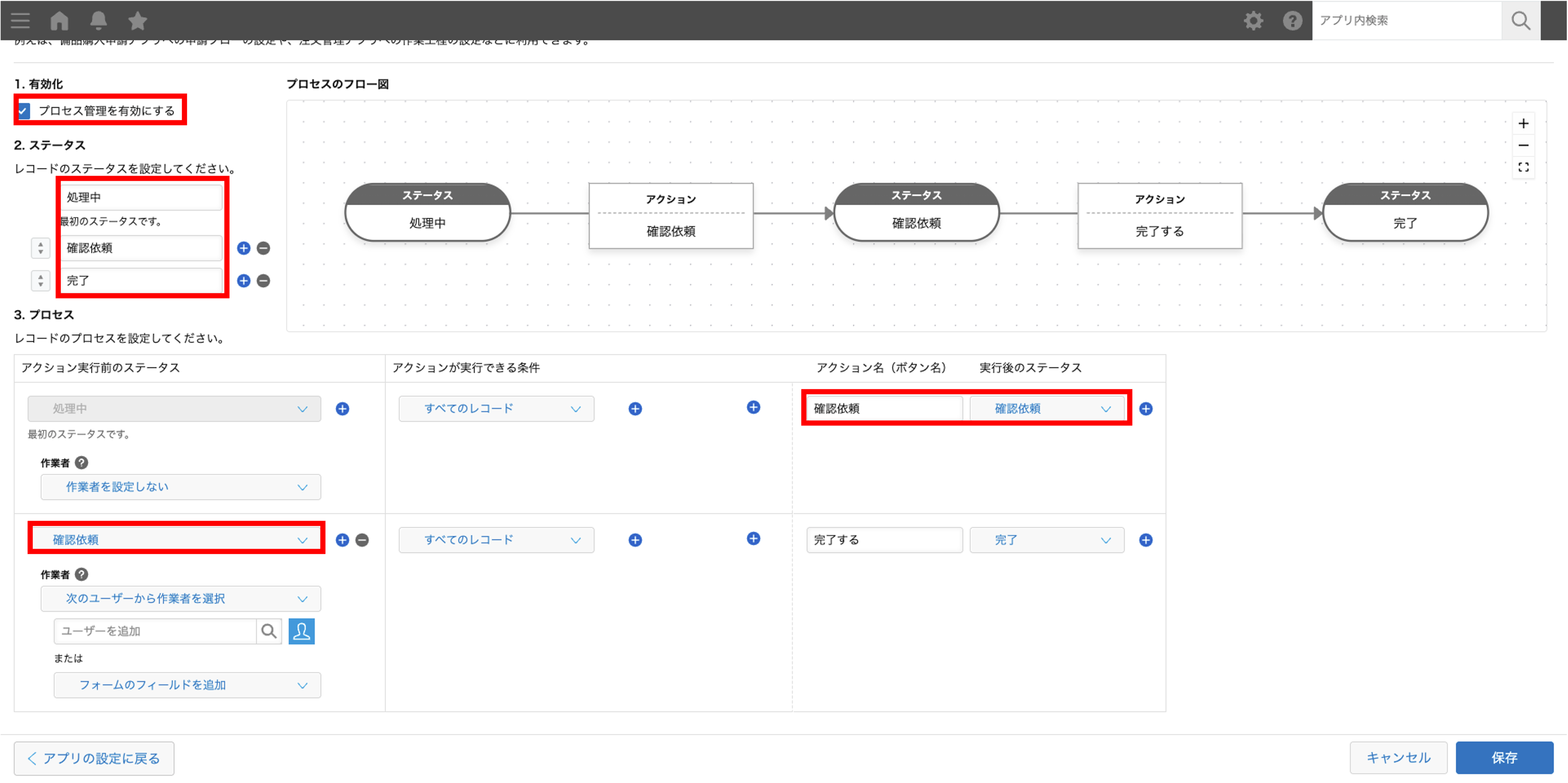Remove the 確認依頼 status using the minus icon
The height and width of the screenshot is (783, 1568).
264,248
